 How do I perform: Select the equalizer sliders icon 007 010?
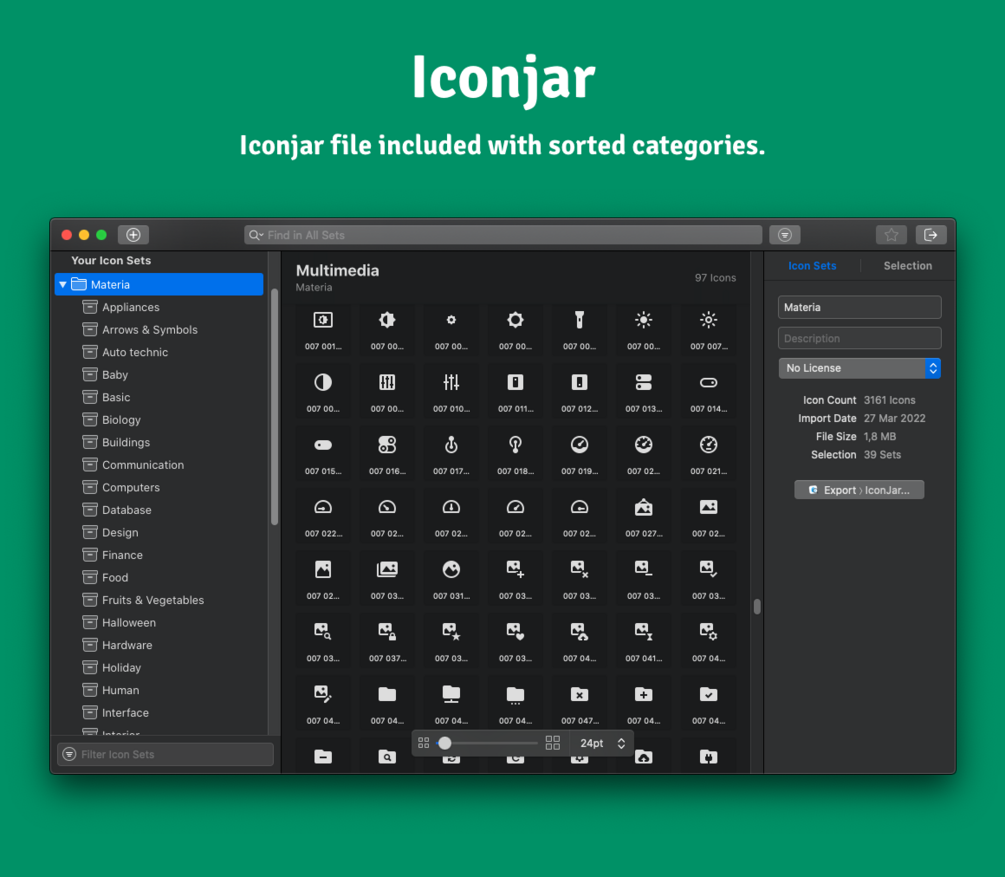451,383
